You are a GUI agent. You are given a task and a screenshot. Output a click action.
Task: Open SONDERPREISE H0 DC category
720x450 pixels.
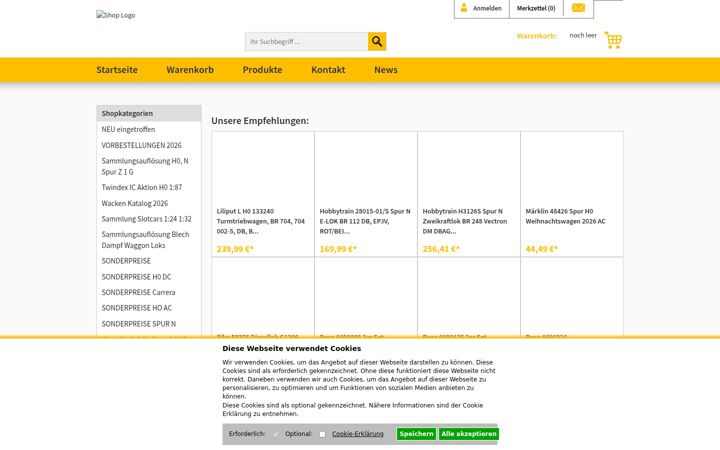(136, 277)
